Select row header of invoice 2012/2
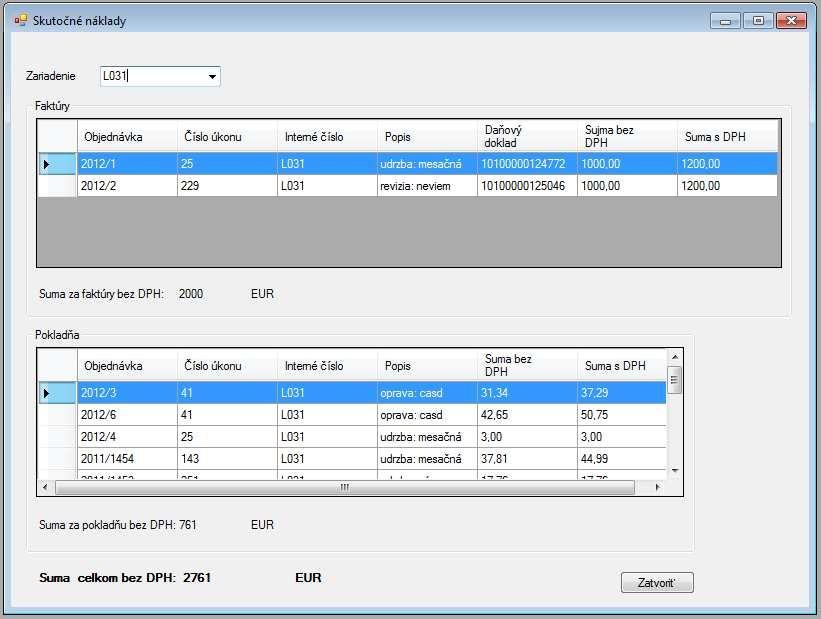Image resolution: width=821 pixels, height=619 pixels. pos(58,186)
